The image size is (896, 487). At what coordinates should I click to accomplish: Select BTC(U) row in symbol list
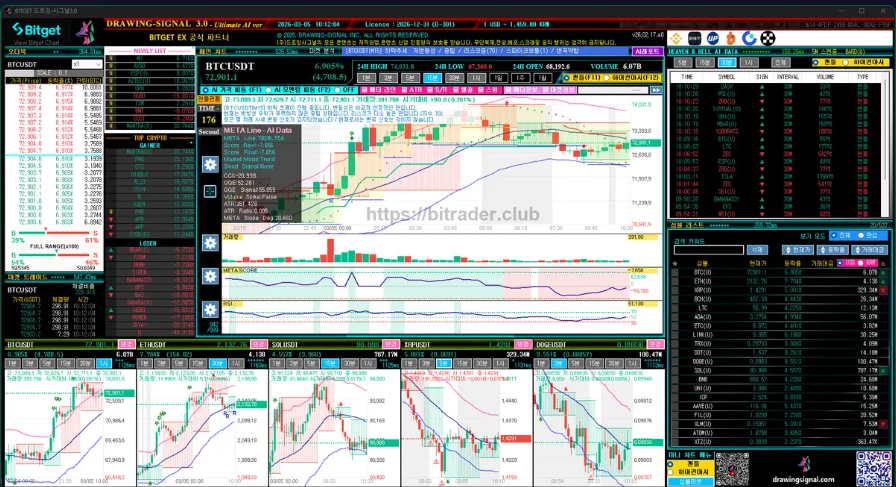780,273
